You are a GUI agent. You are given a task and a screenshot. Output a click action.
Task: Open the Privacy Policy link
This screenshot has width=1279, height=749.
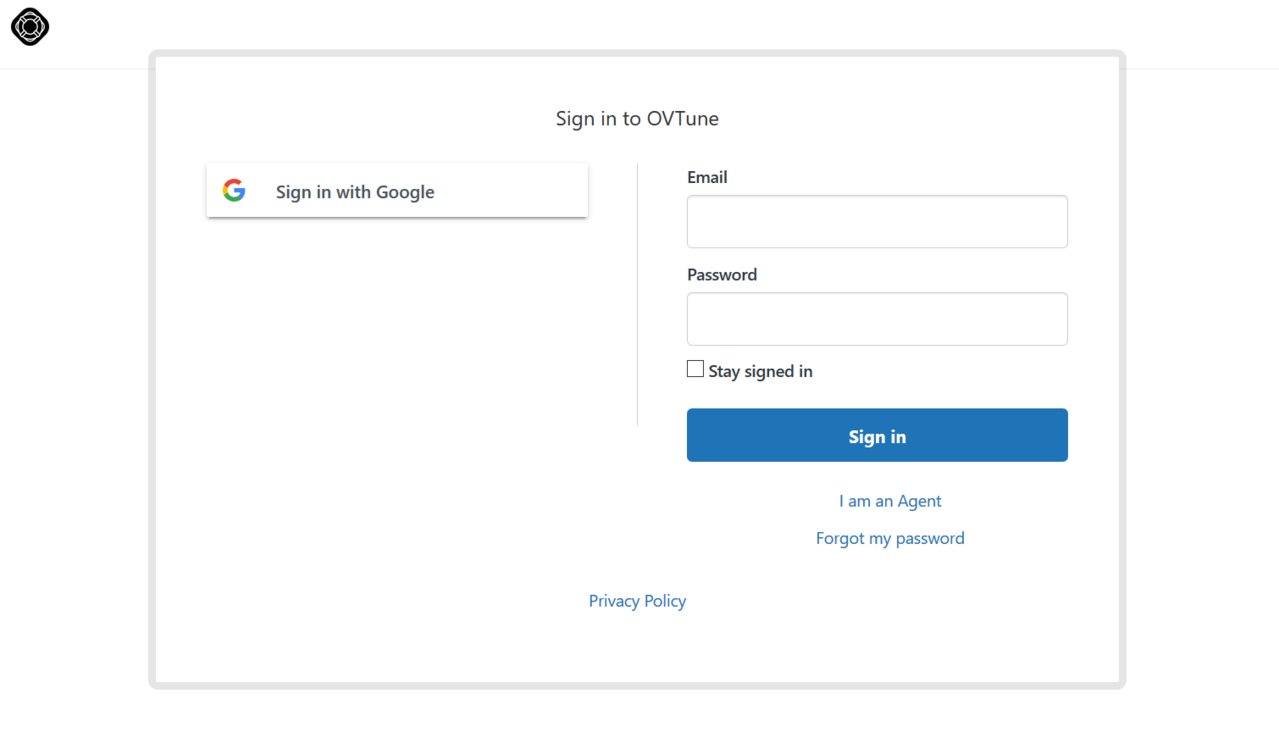[x=637, y=601]
